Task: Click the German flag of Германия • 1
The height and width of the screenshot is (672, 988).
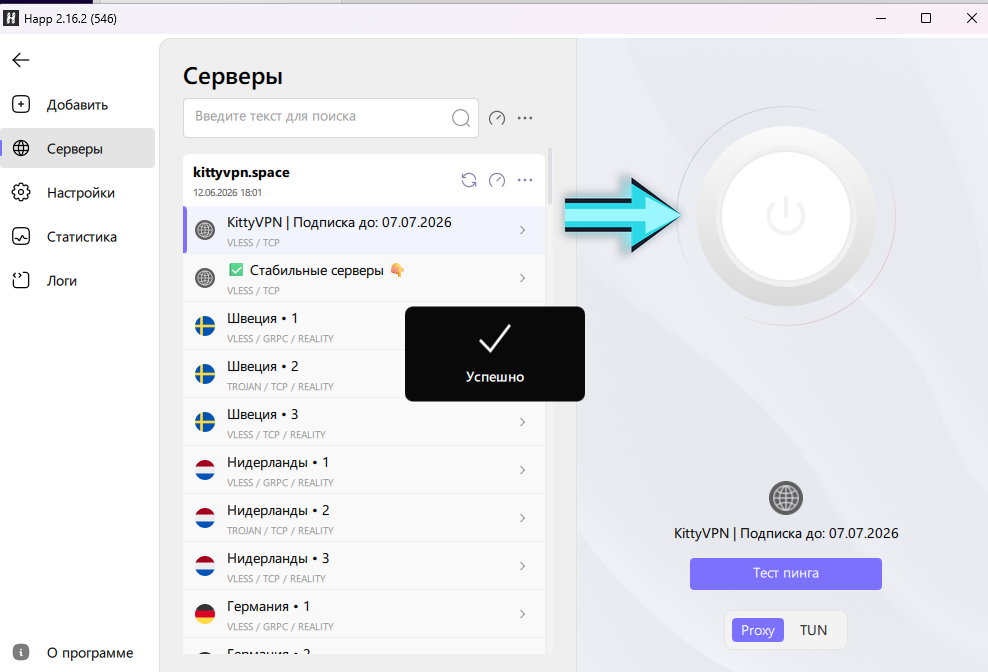Action: tap(205, 613)
